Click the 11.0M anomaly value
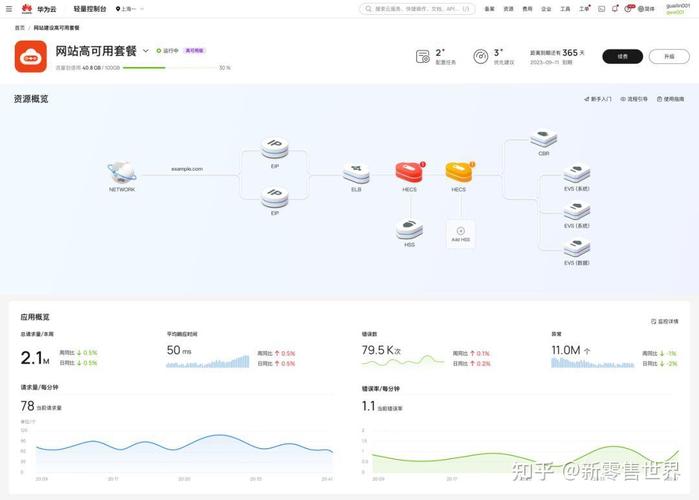This screenshot has width=699, height=500. [x=571, y=350]
